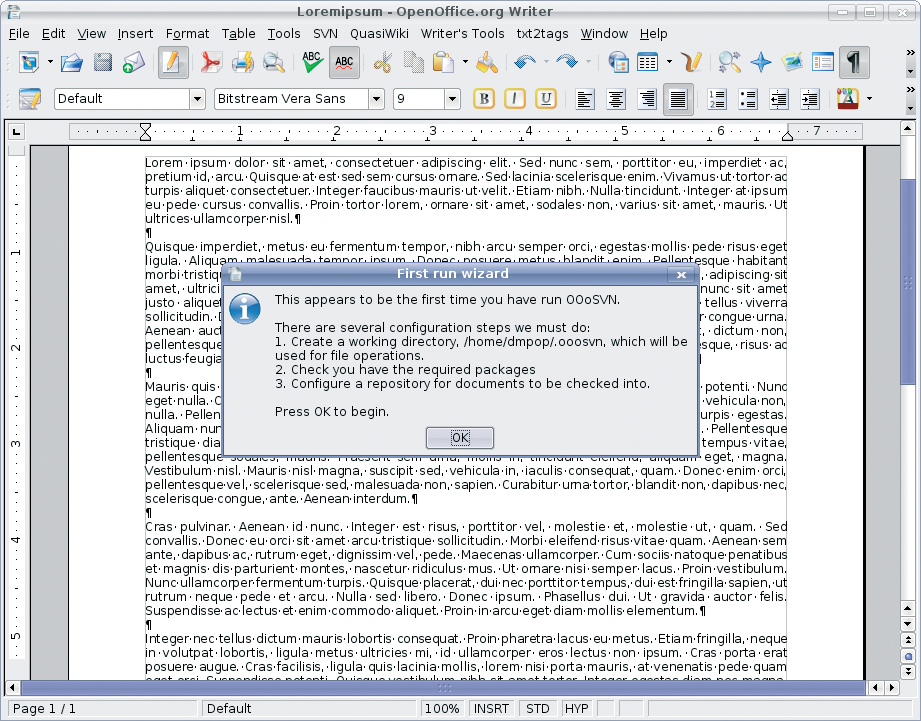The height and width of the screenshot is (721, 921).
Task: Open the Writer's Tools menu
Action: tap(462, 33)
